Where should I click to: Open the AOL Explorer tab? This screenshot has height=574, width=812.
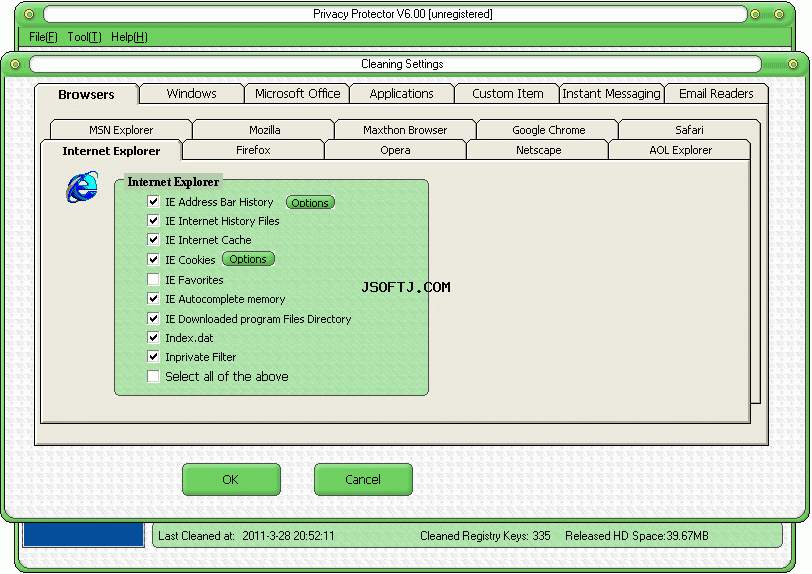click(680, 150)
